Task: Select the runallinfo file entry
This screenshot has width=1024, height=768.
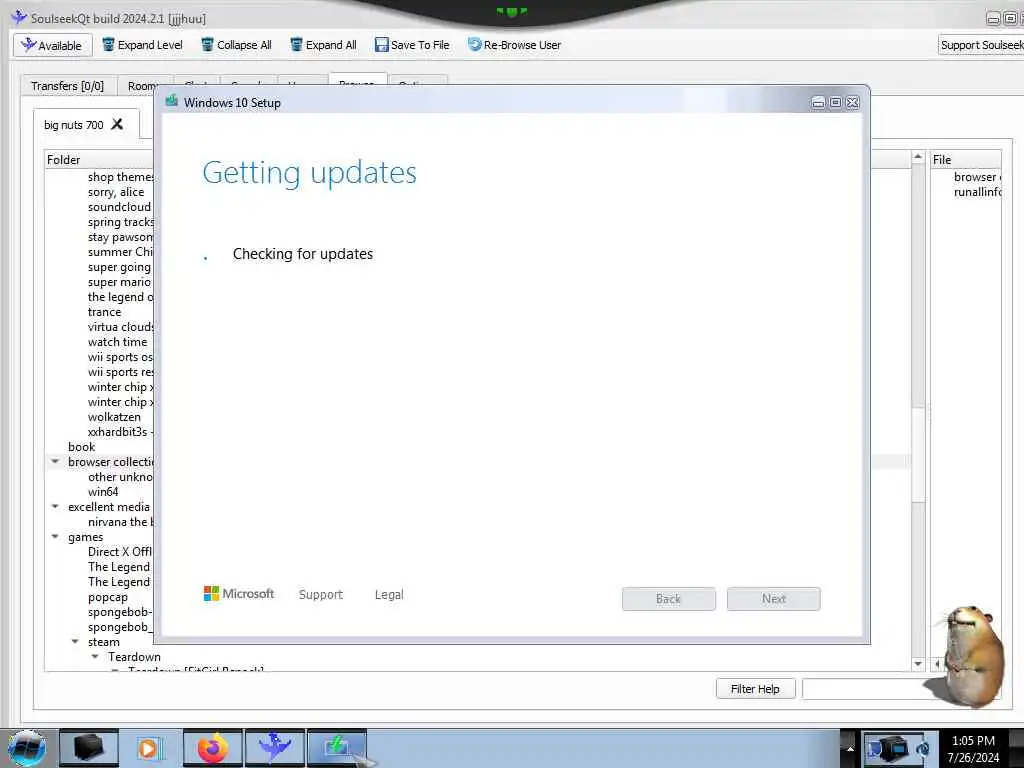Action: (977, 192)
